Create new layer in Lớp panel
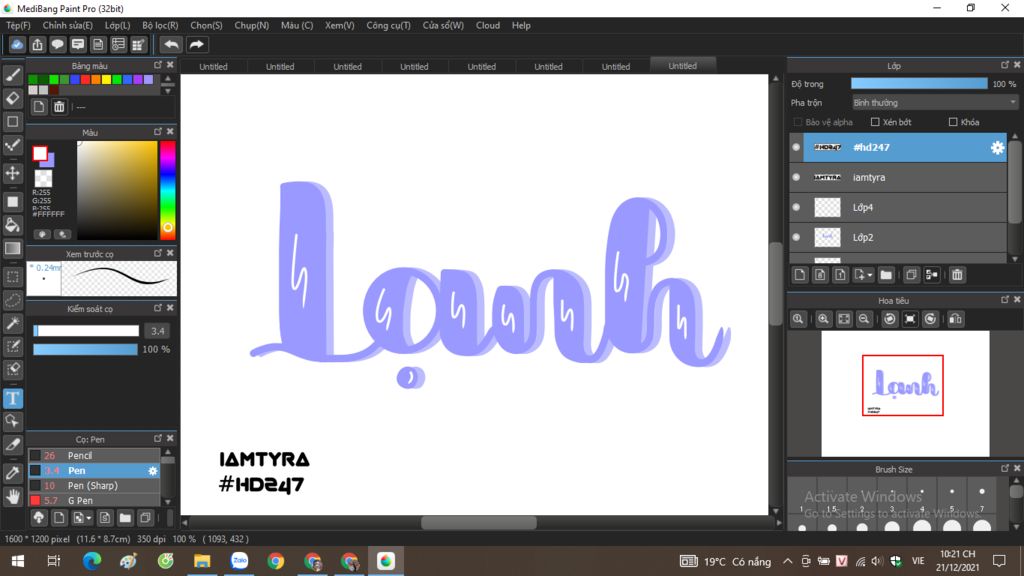The width and height of the screenshot is (1024, 576). (x=800, y=275)
